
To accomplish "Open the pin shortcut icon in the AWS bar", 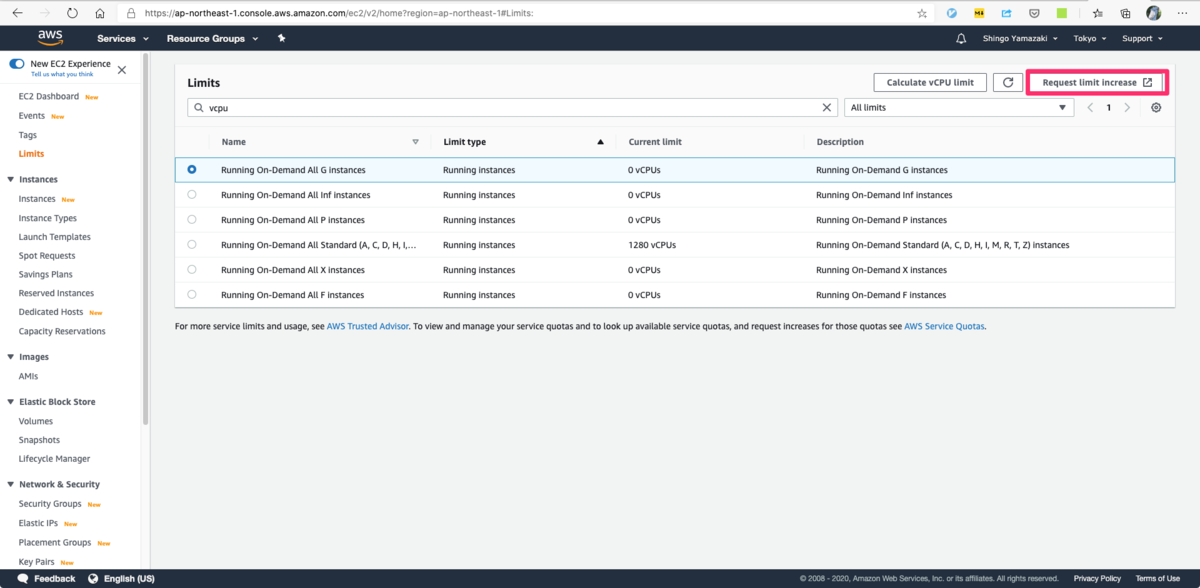I will pyautogui.click(x=282, y=38).
